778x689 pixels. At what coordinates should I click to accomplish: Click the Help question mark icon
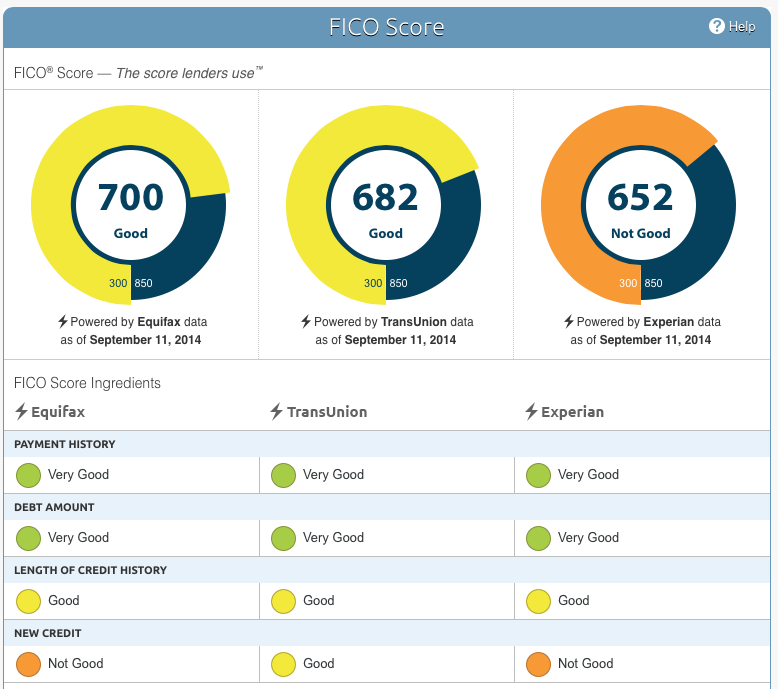pos(716,27)
